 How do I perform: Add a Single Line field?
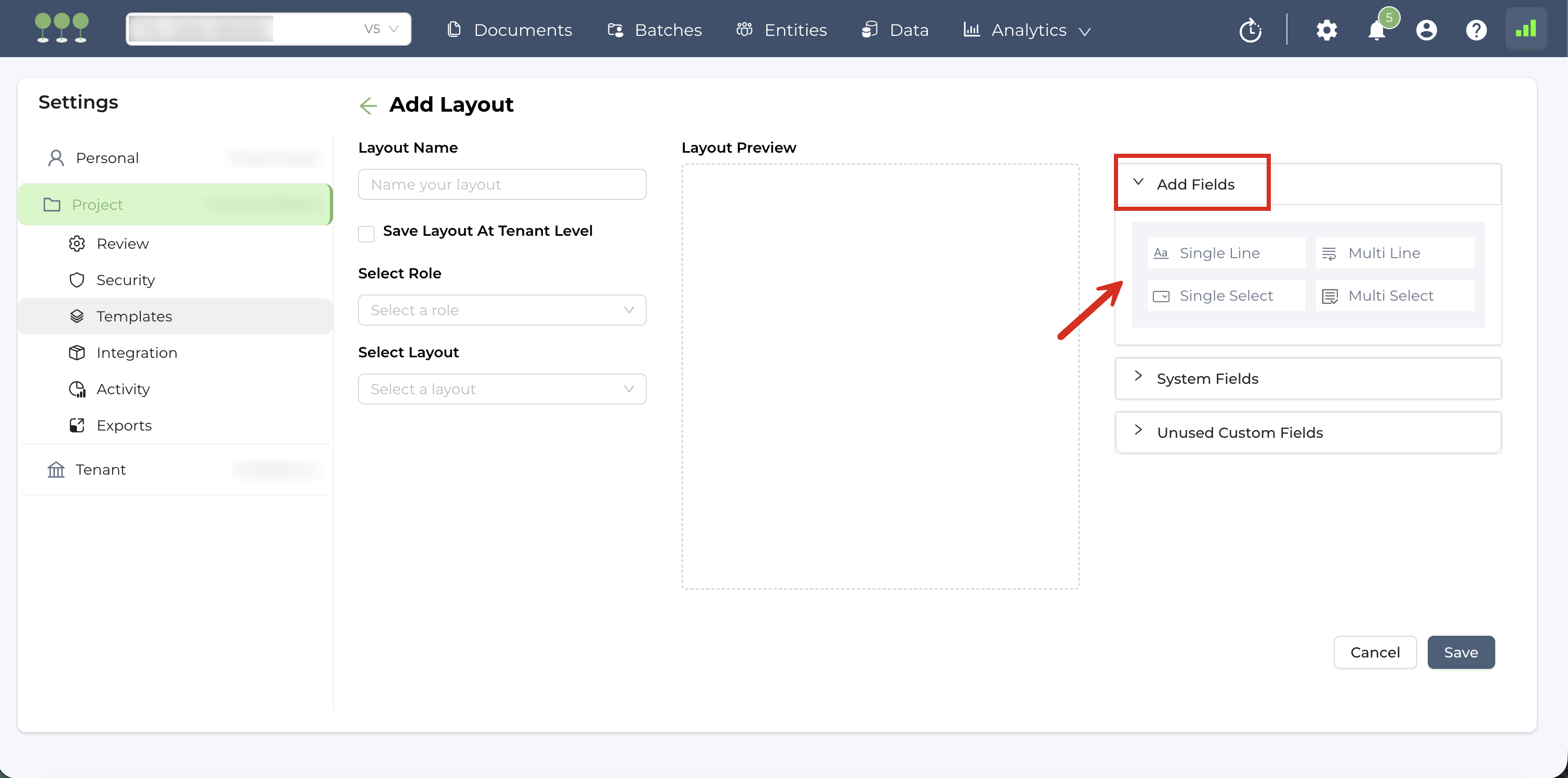click(1226, 253)
